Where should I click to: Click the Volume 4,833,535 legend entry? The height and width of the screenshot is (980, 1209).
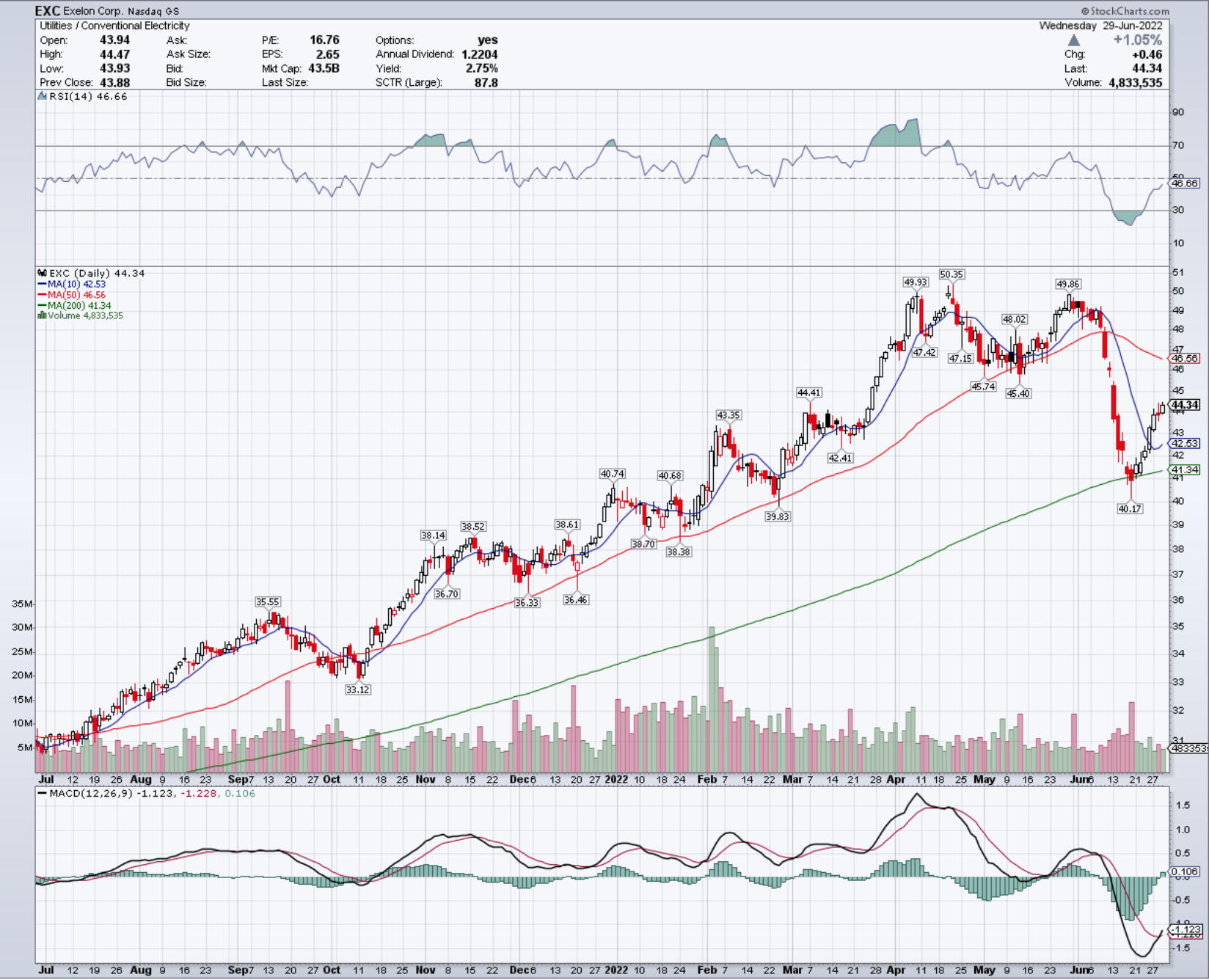(81, 315)
